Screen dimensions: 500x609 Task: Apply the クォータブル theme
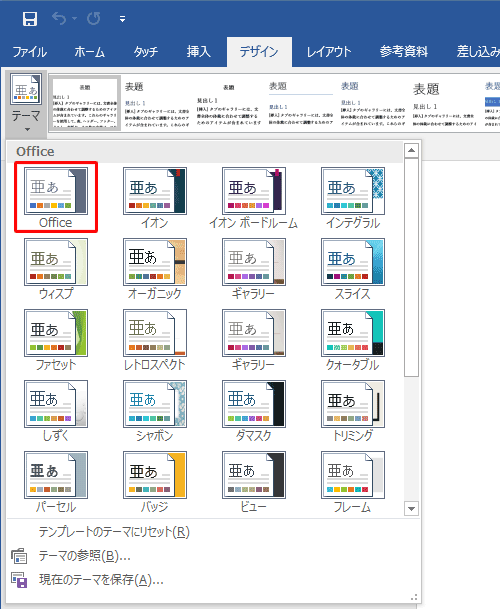pyautogui.click(x=353, y=339)
